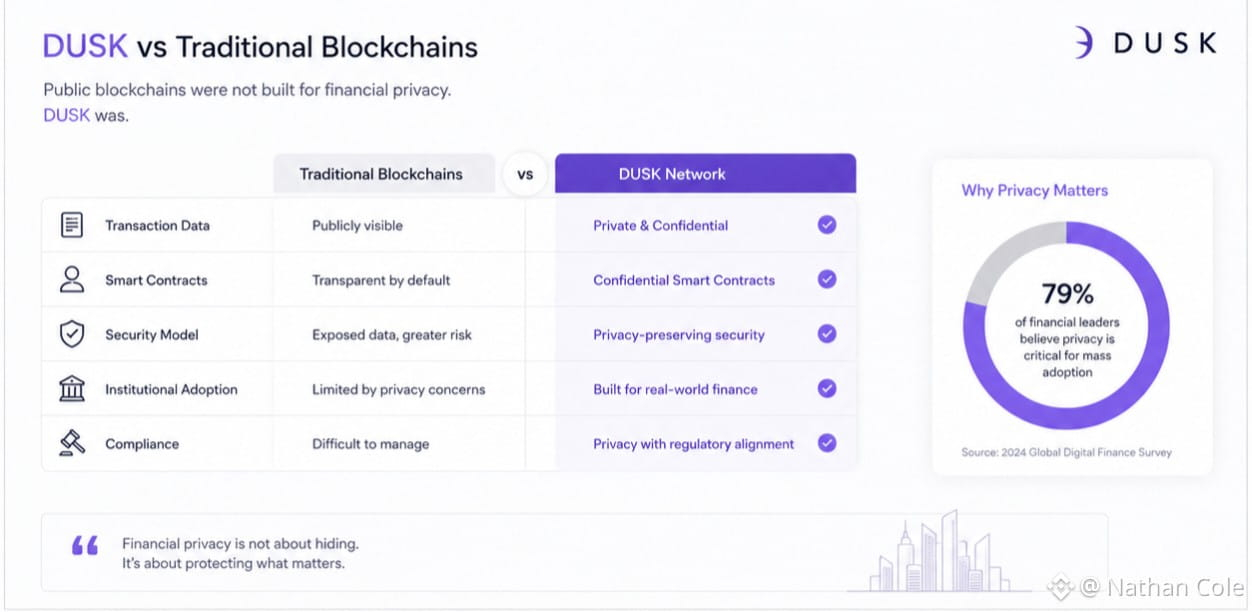Select the Traditional Blockchains column header
This screenshot has width=1252, height=612.
(x=384, y=173)
